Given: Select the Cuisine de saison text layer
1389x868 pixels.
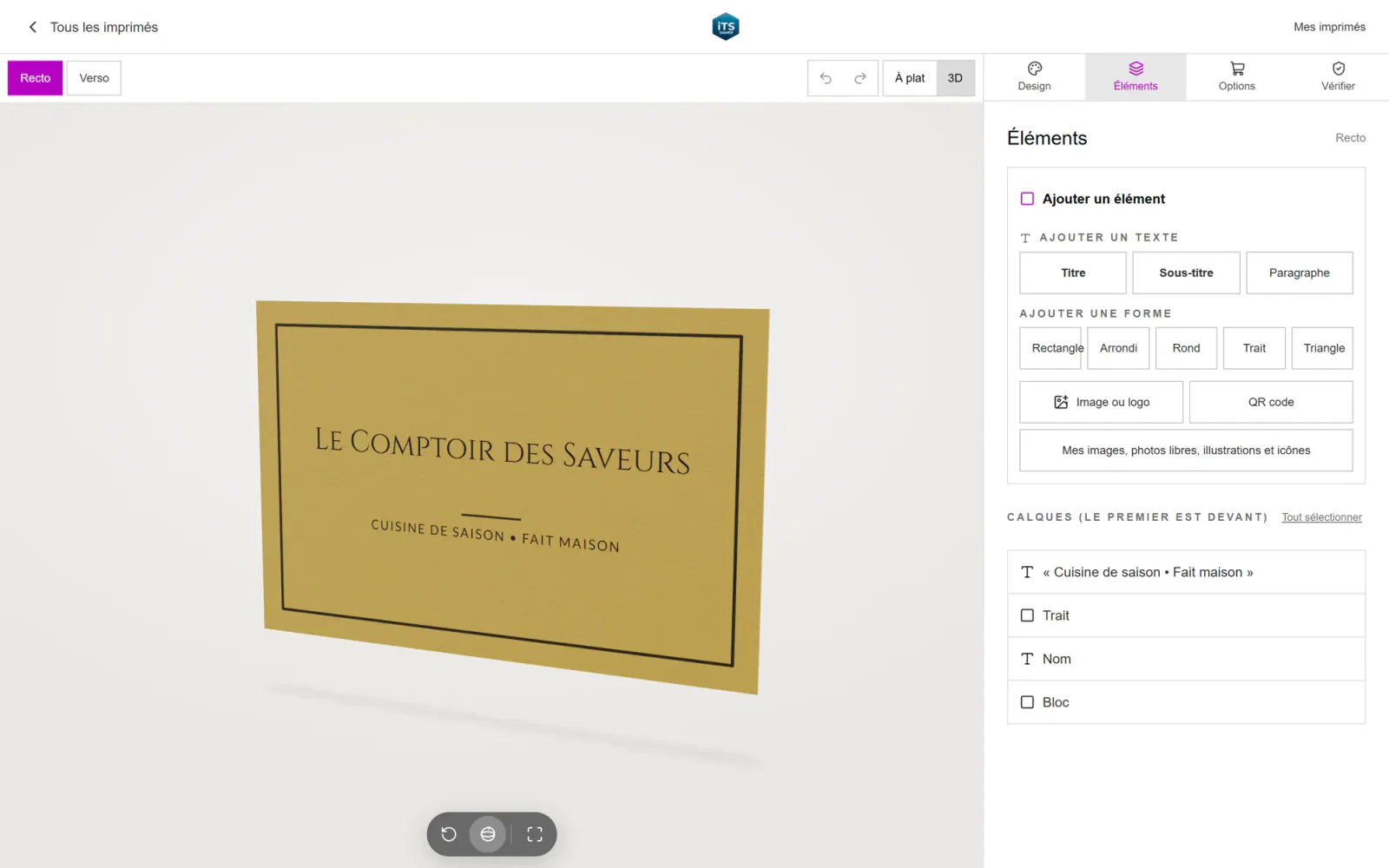Looking at the screenshot, I should pos(1186,572).
